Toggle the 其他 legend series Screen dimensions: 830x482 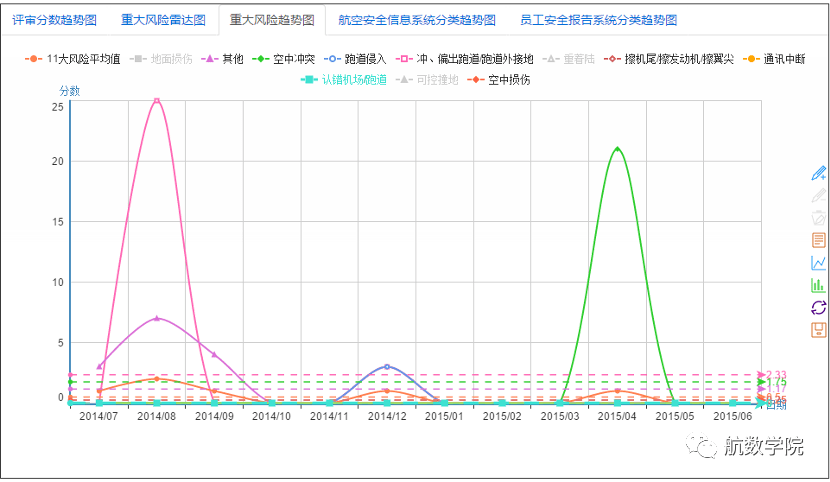tap(222, 59)
